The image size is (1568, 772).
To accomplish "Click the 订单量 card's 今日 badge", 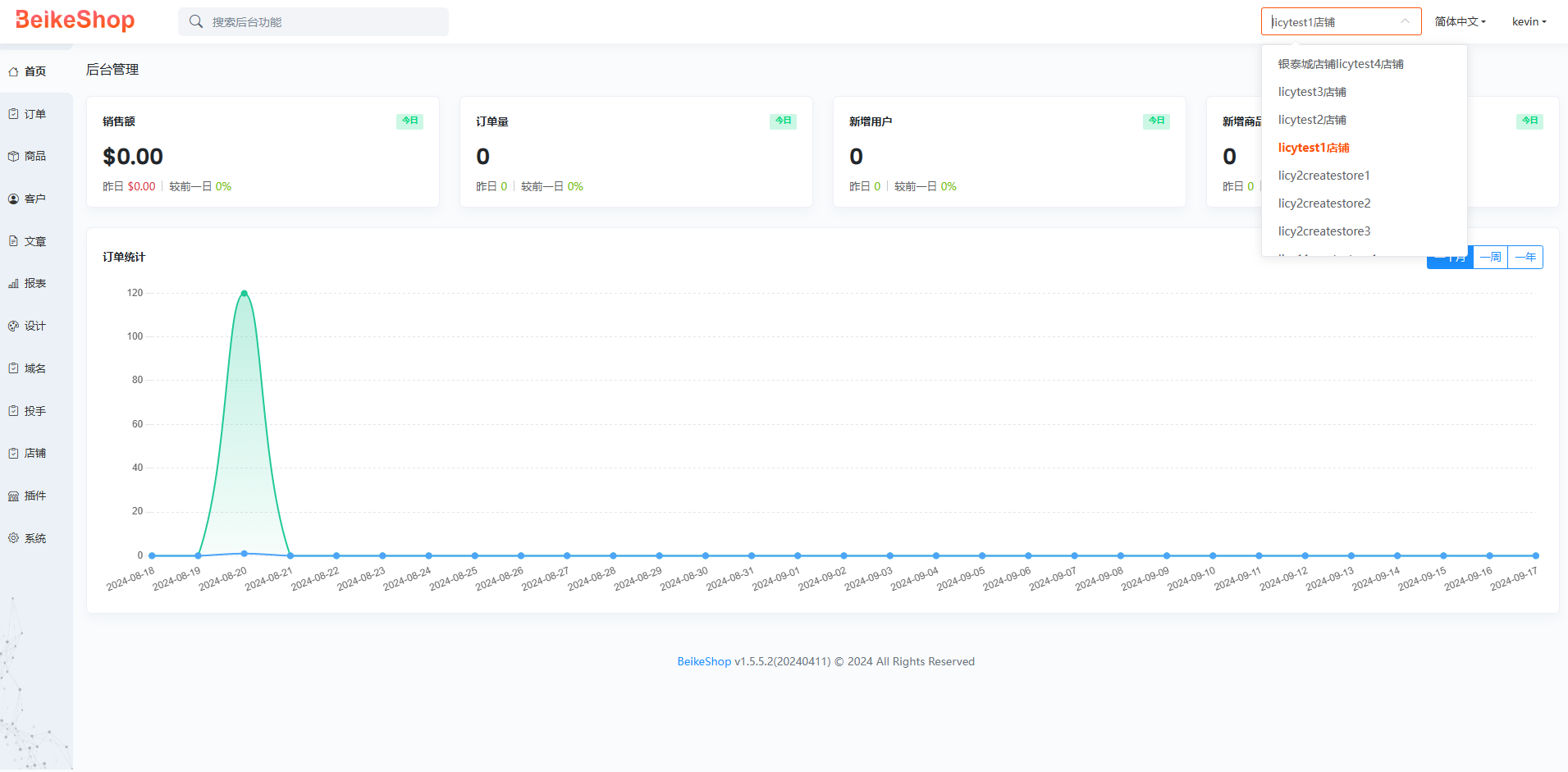I will (x=783, y=121).
